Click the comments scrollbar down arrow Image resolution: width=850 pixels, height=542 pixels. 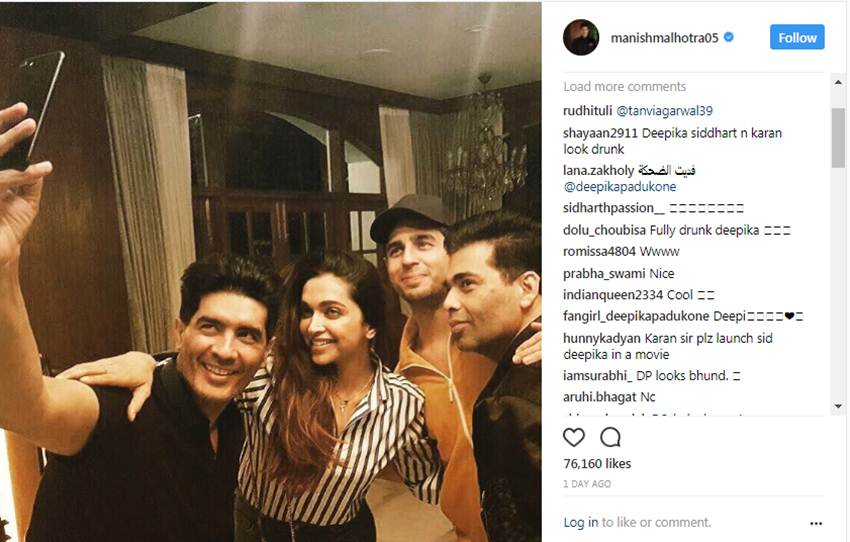point(838,406)
